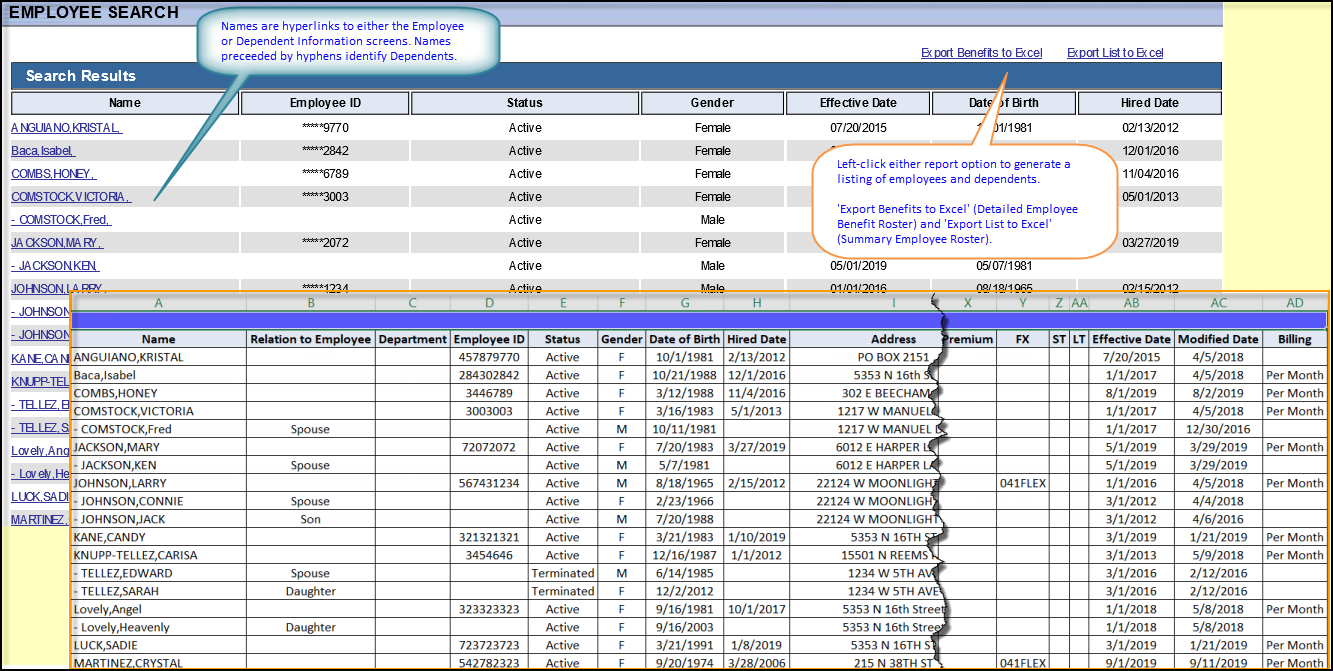Open dependent link - COMSTOCK,Fred
Image resolution: width=1333 pixels, height=671 pixels.
point(61,220)
